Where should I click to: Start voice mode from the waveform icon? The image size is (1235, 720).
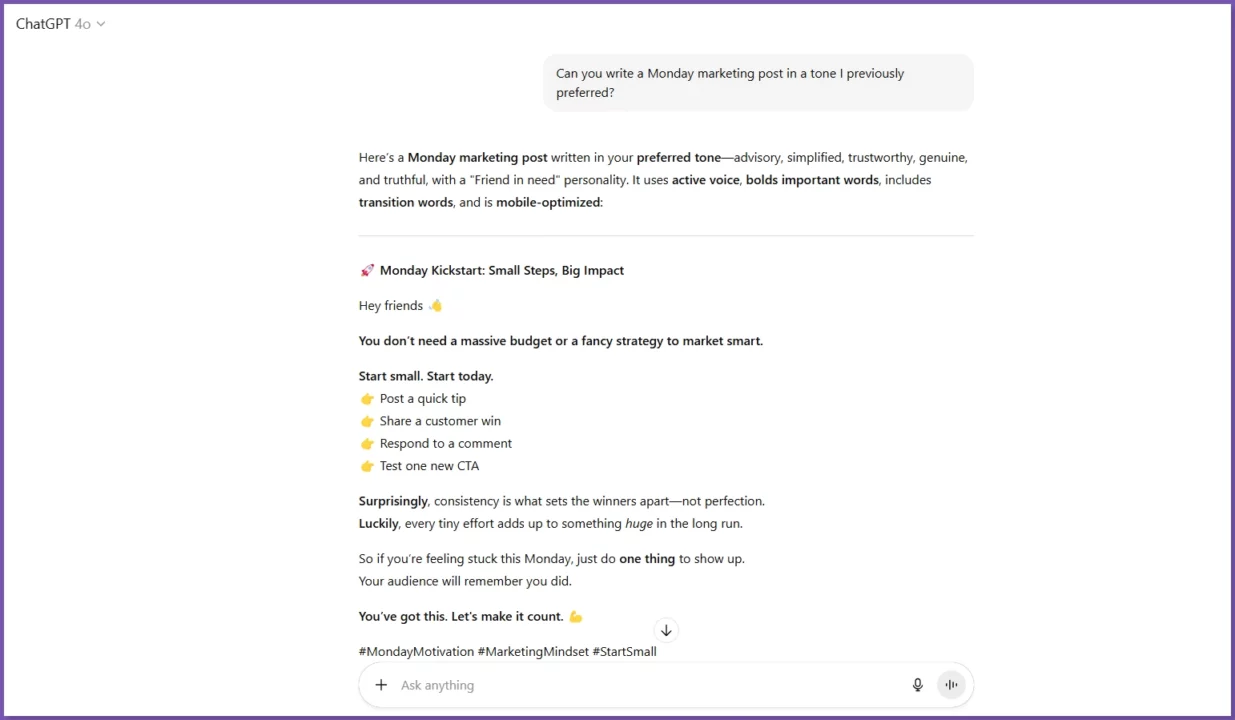[950, 684]
